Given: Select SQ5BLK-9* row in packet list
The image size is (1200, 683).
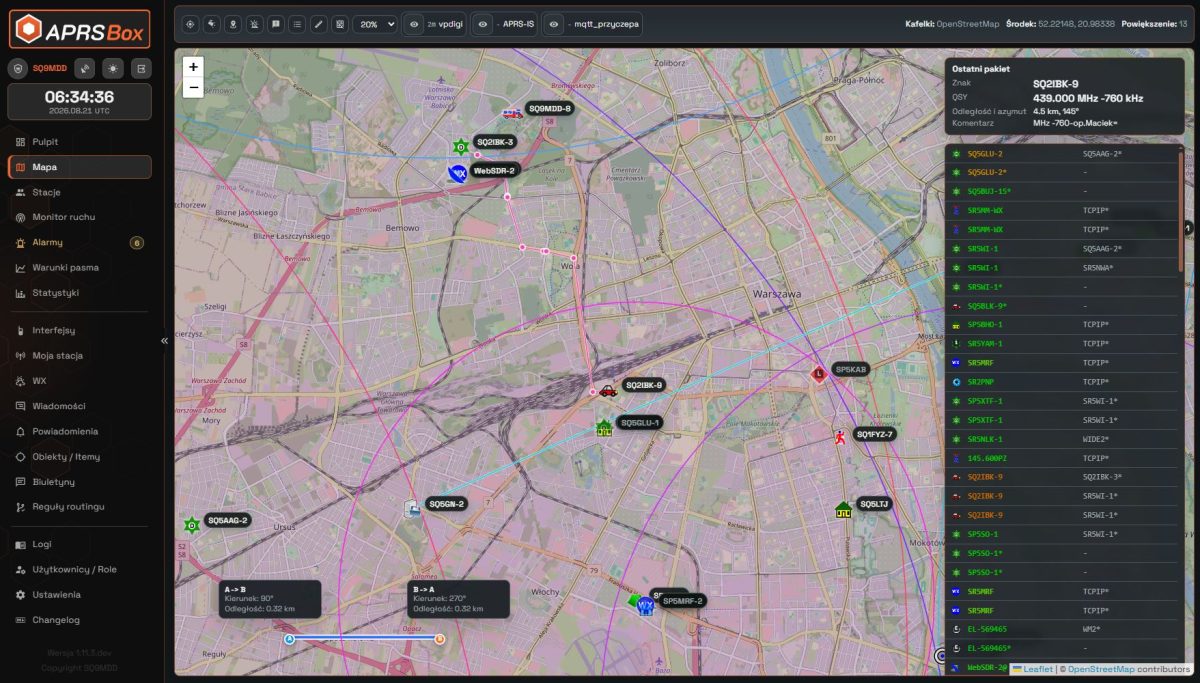Looking at the screenshot, I should tap(1063, 306).
